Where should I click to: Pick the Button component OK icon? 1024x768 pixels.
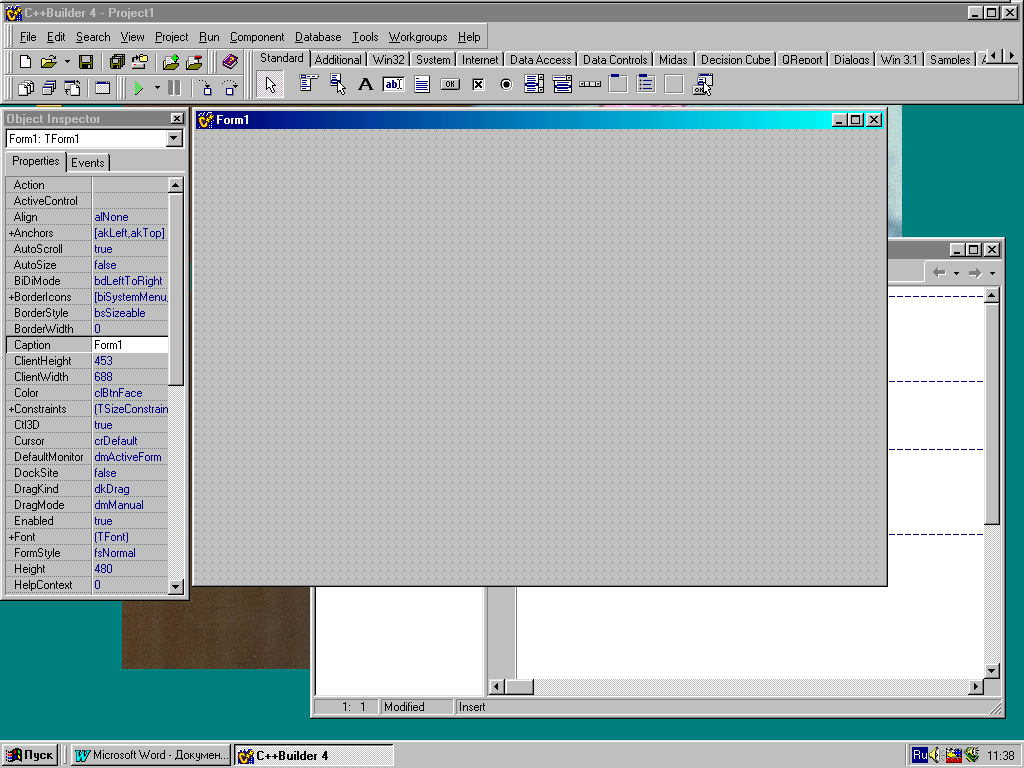pos(450,84)
